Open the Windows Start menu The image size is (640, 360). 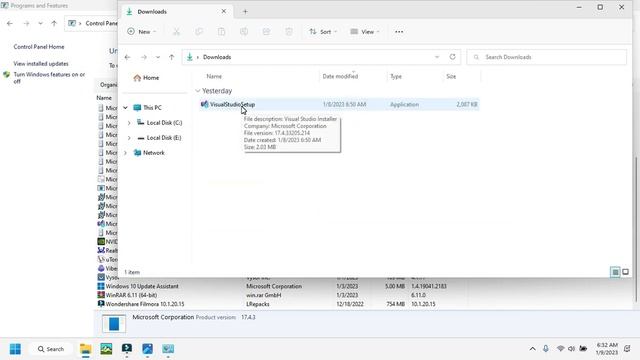coord(15,349)
